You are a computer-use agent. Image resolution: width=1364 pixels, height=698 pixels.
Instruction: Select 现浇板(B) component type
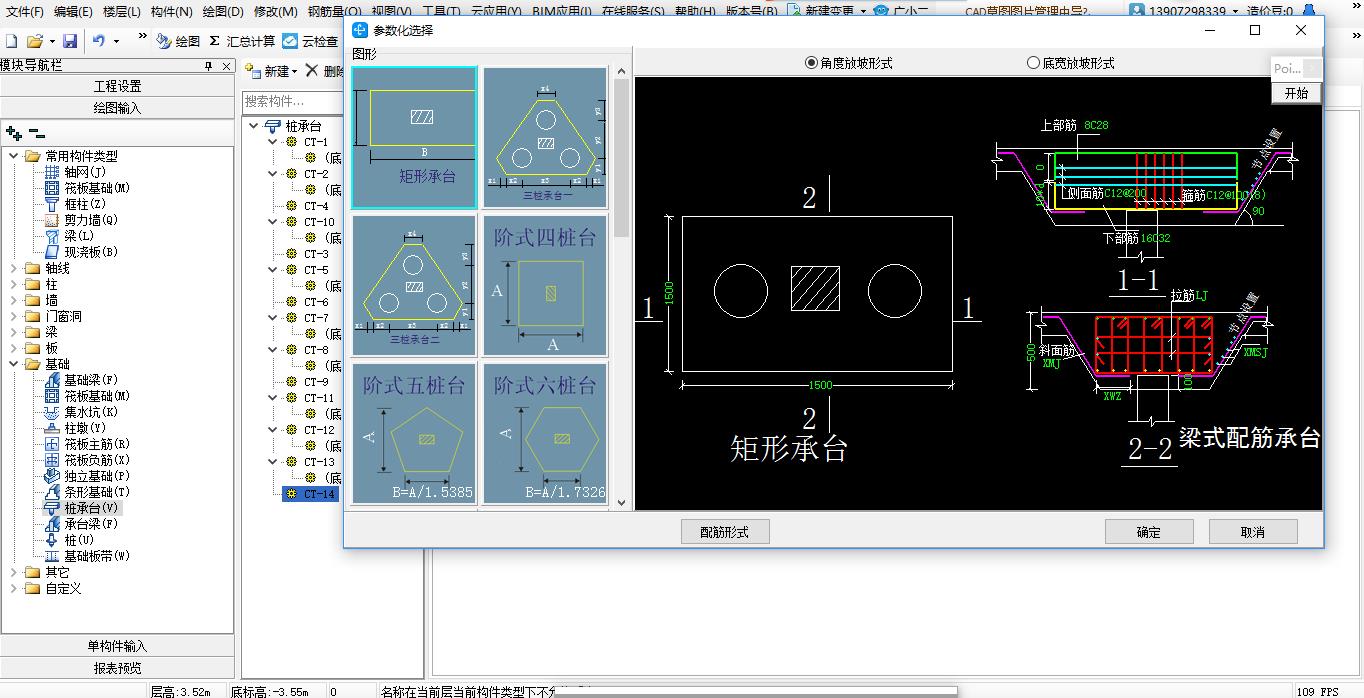[x=81, y=252]
